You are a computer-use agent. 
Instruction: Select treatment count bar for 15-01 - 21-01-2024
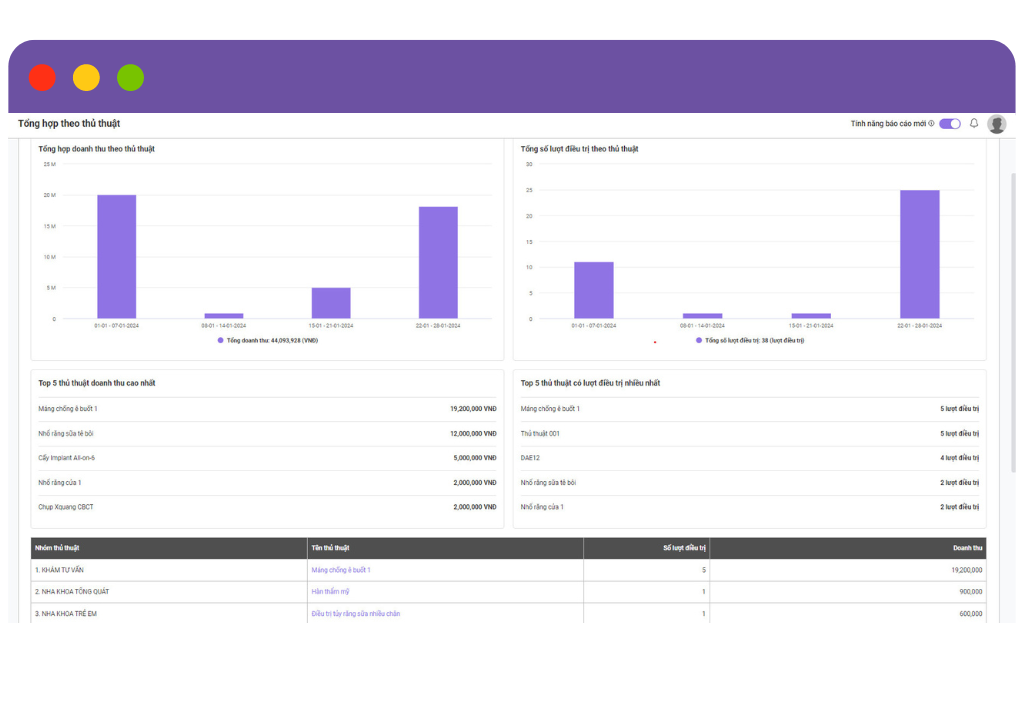[811, 316]
